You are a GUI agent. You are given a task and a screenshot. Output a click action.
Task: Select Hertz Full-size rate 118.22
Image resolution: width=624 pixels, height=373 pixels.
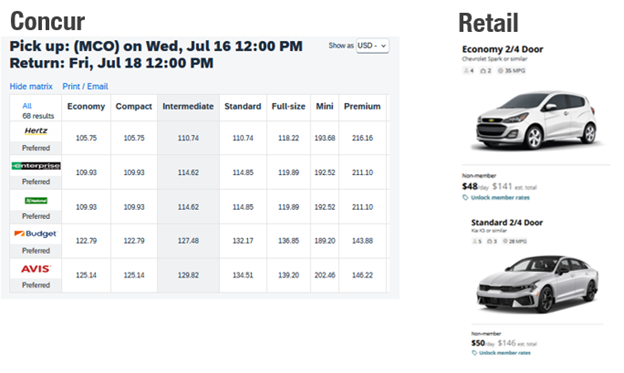click(x=289, y=138)
